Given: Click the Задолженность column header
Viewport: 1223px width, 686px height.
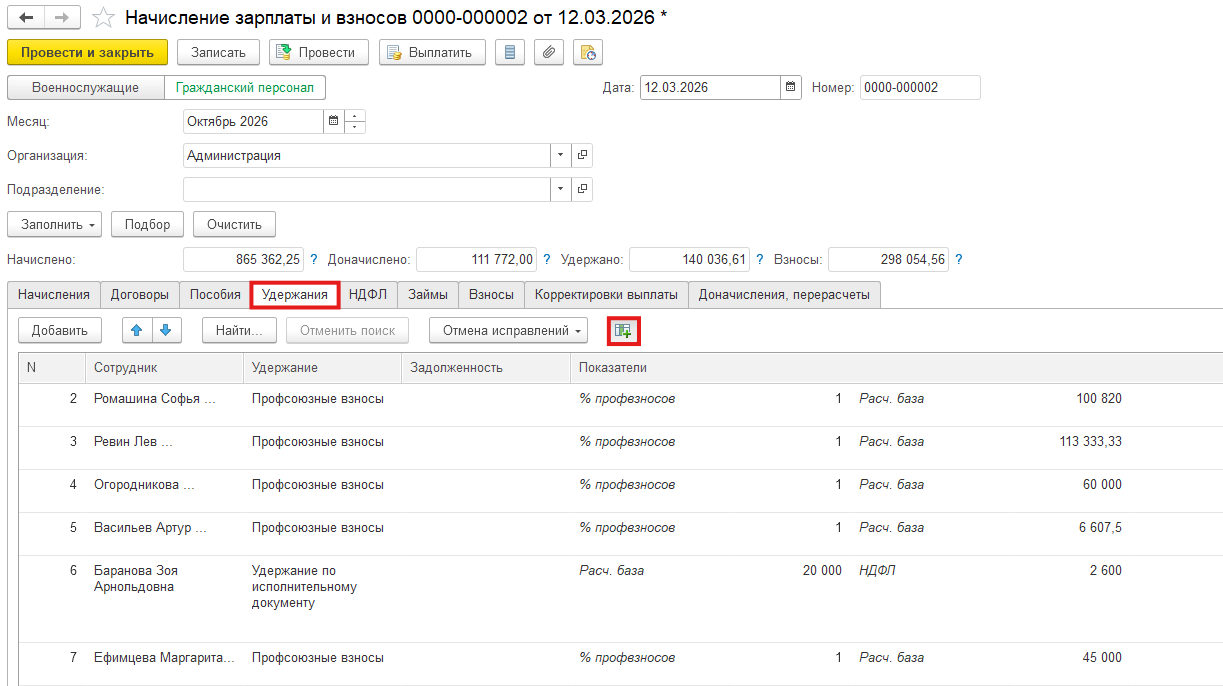Looking at the screenshot, I should click(486, 367).
